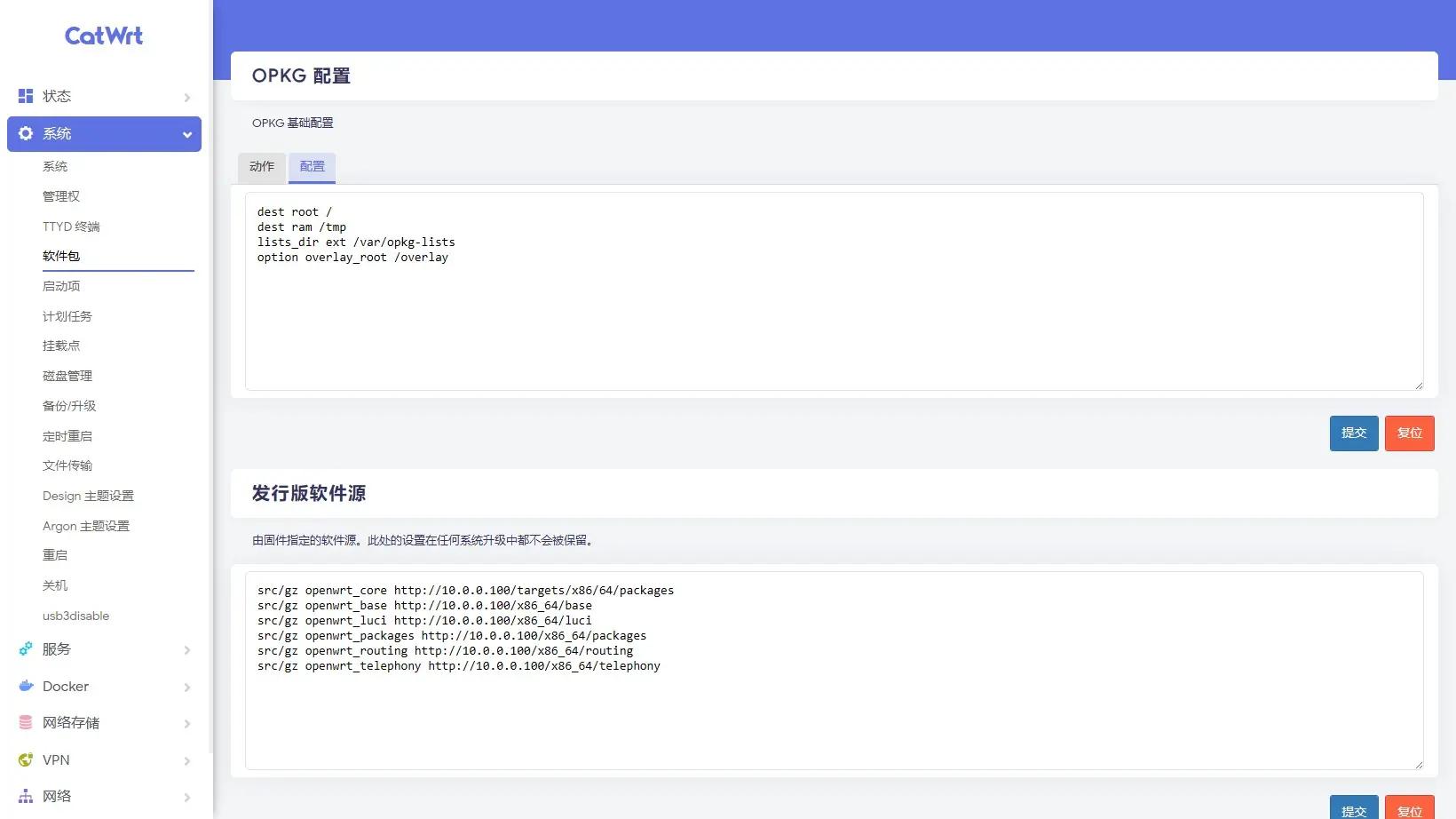The height and width of the screenshot is (819, 1456).
Task: Click the 'lists_dir ext /var/opkg-lists' line
Action: [356, 243]
